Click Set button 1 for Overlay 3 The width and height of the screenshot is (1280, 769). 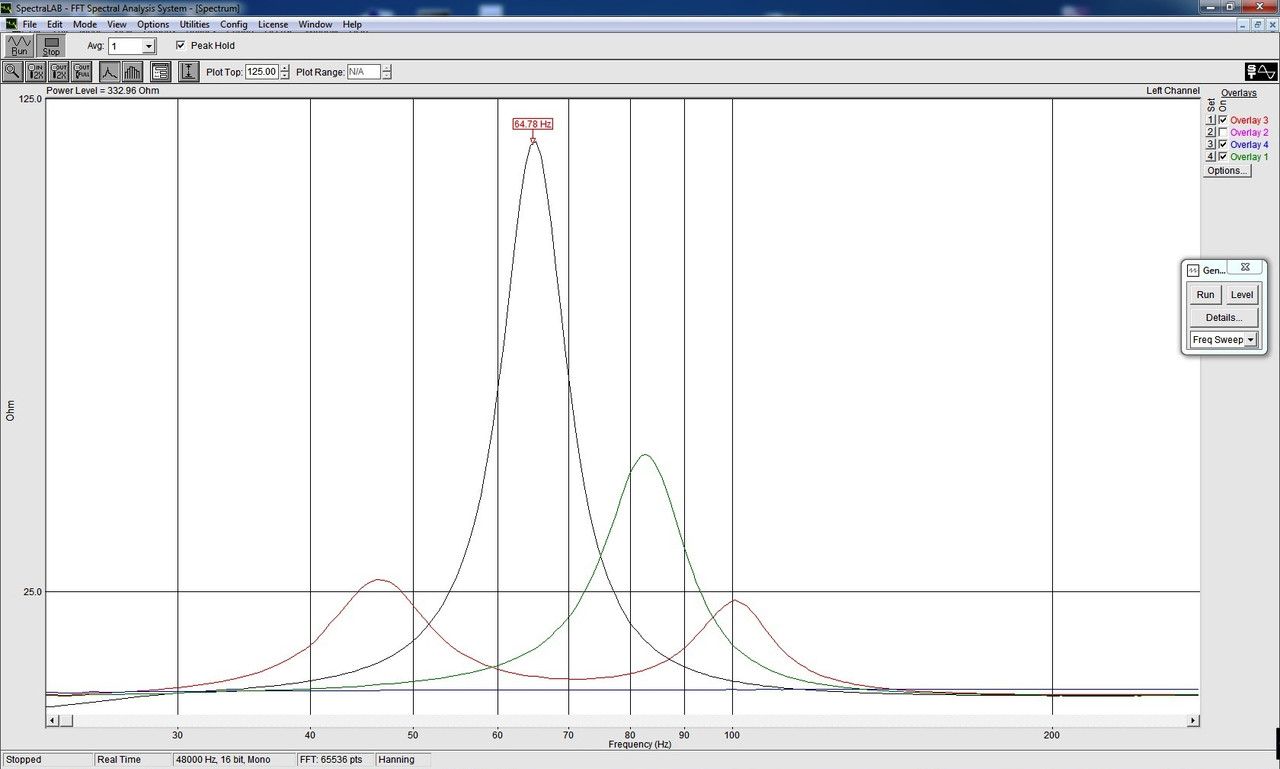tap(1211, 120)
